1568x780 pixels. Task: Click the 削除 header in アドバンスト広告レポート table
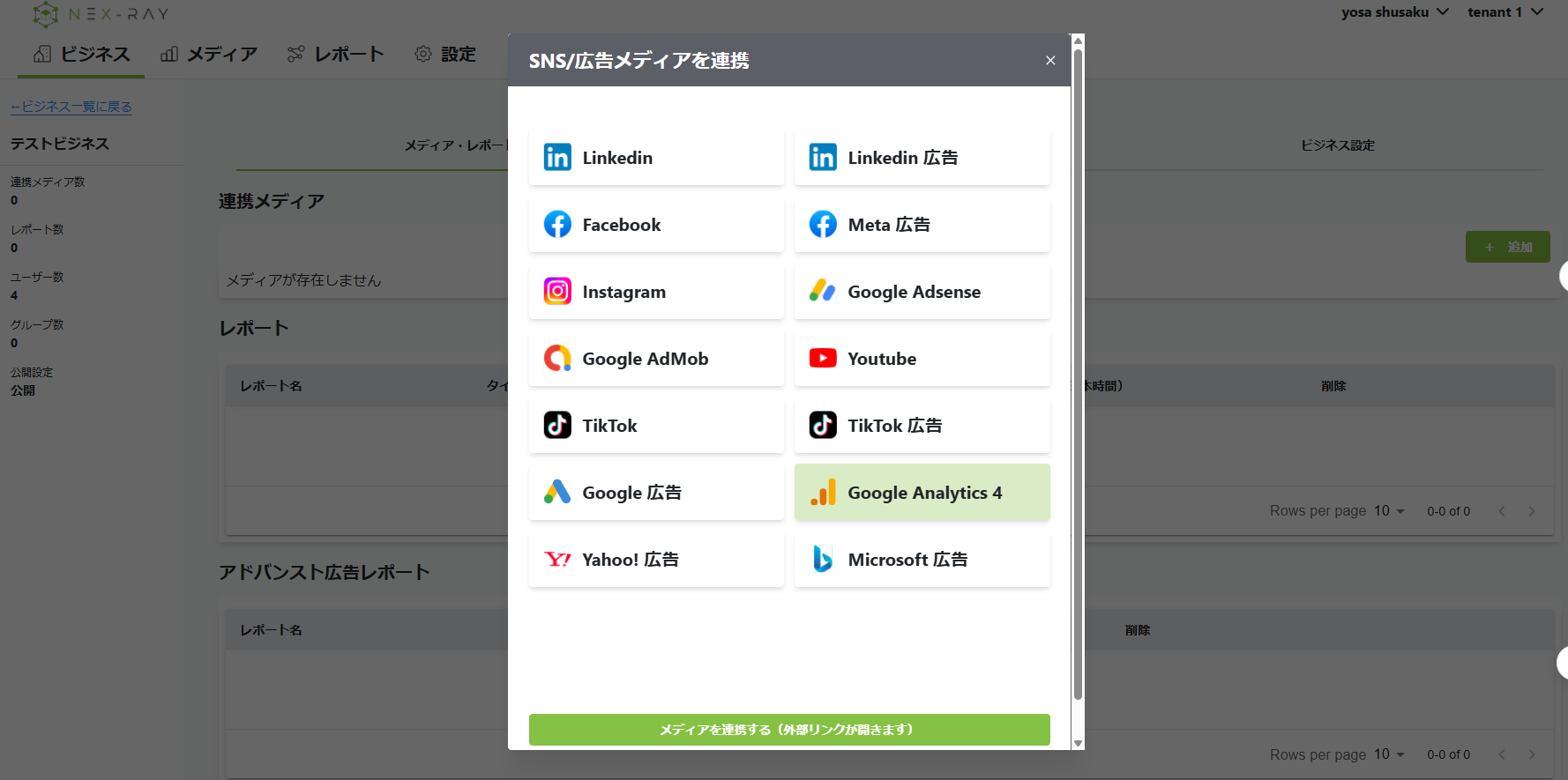1138,630
